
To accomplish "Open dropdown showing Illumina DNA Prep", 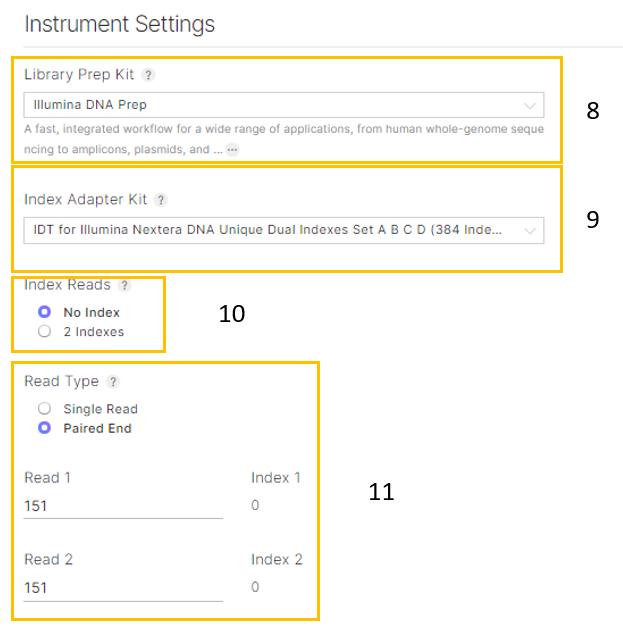I will pos(270,104).
